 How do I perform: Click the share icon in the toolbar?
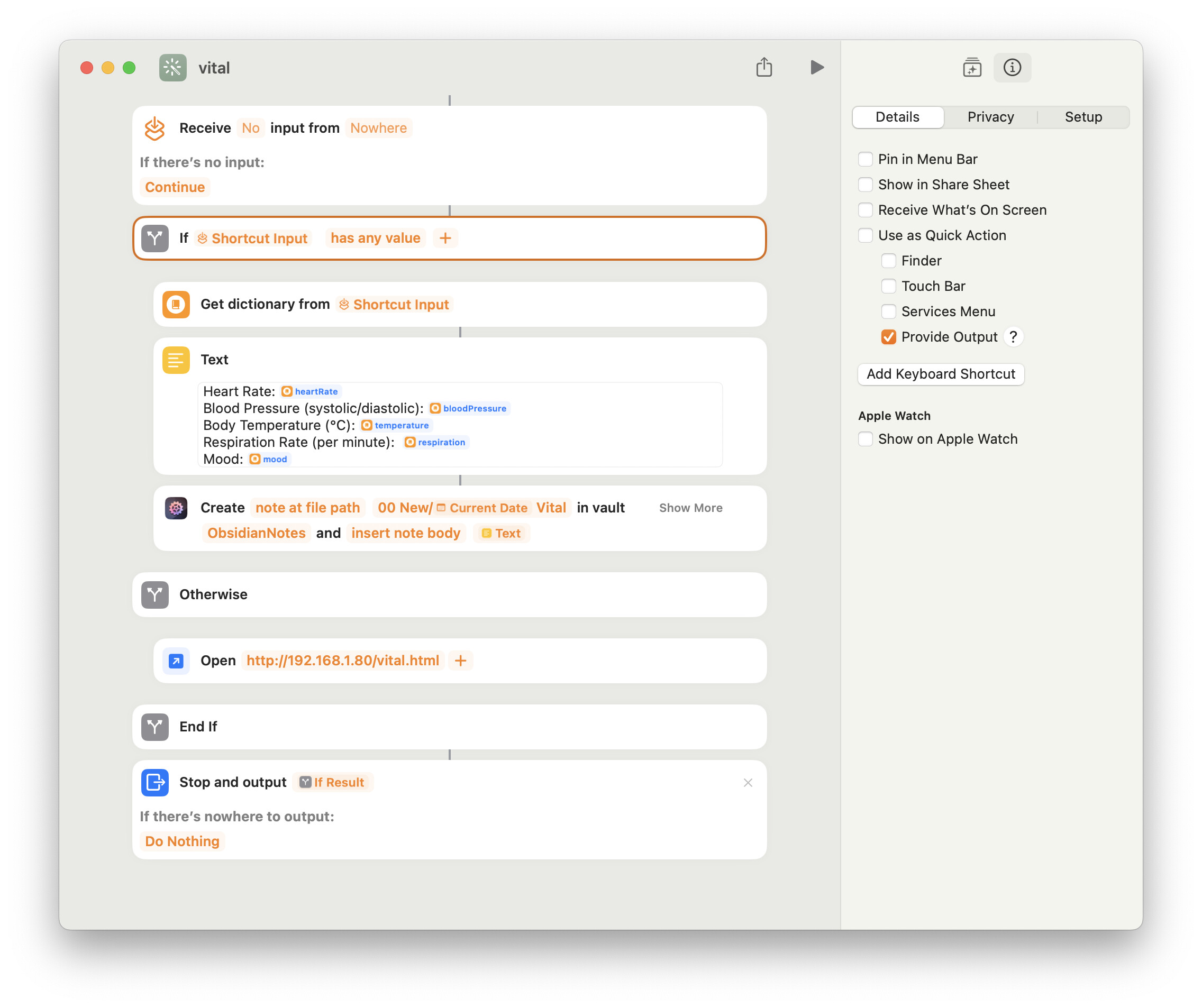763,68
